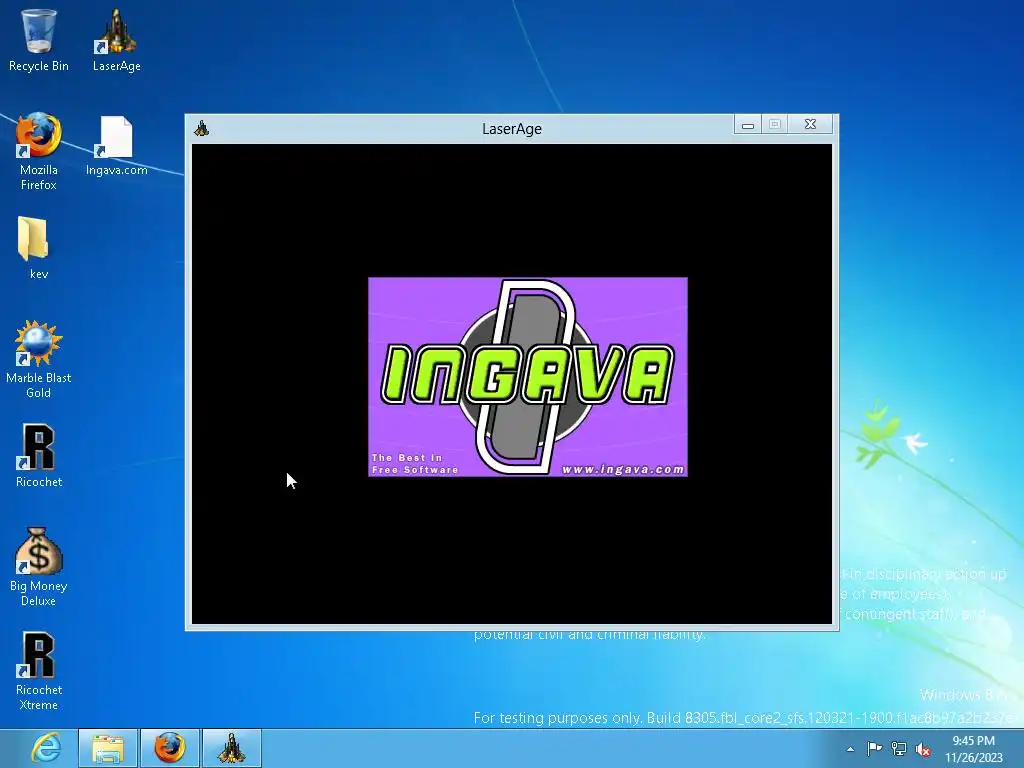1024x768 pixels.
Task: Click the www.ingava.com text on splash
Action: coord(622,469)
